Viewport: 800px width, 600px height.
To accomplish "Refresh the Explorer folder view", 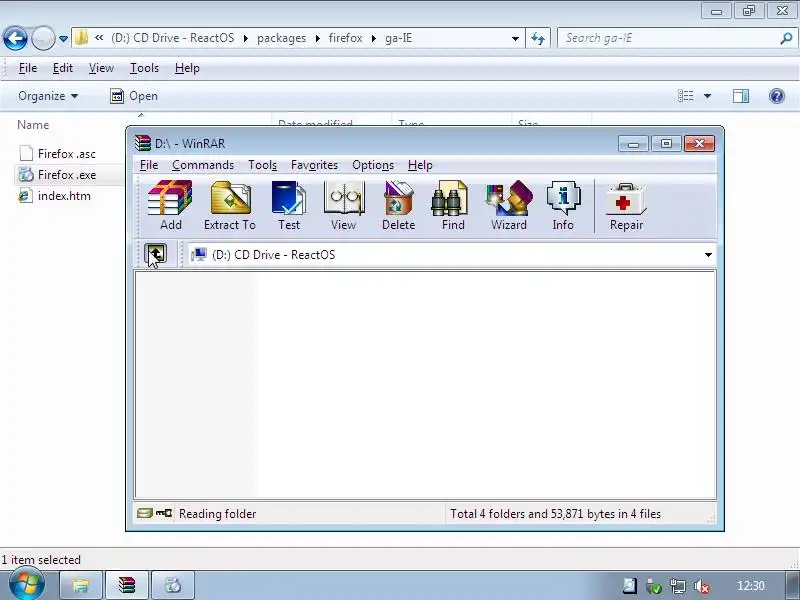I will tap(538, 38).
